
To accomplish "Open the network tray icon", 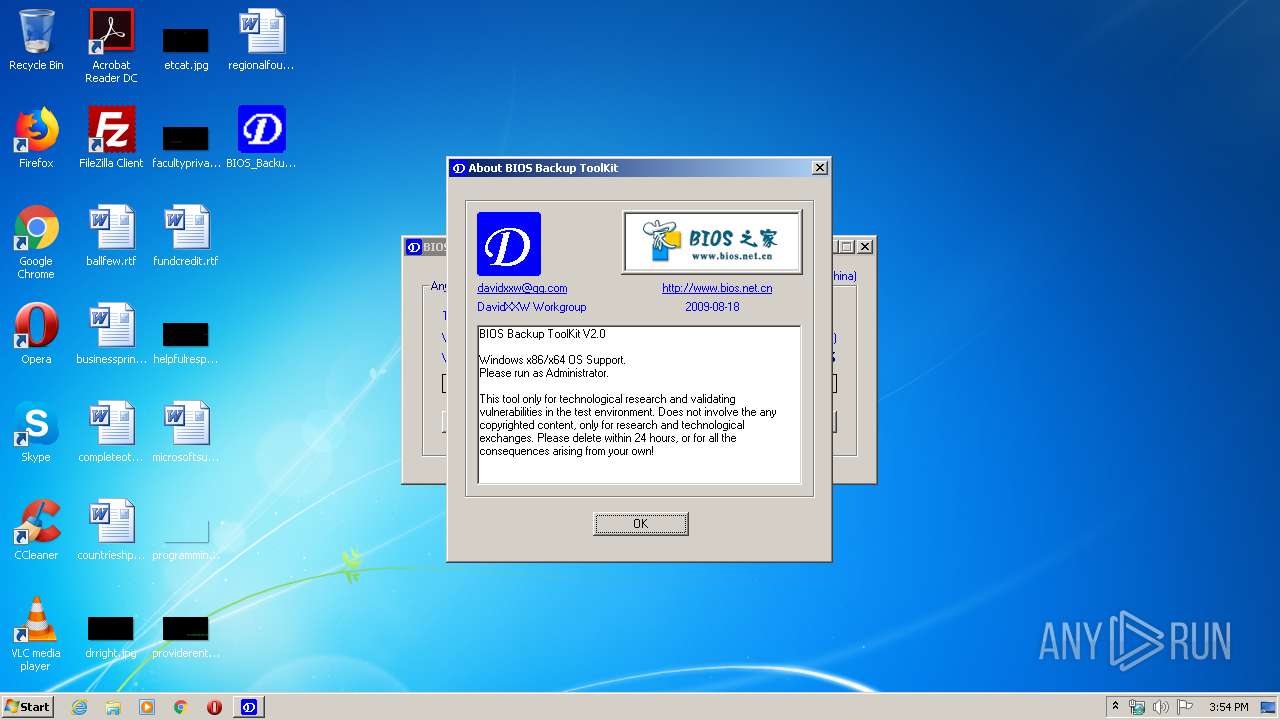I will pyautogui.click(x=1137, y=707).
